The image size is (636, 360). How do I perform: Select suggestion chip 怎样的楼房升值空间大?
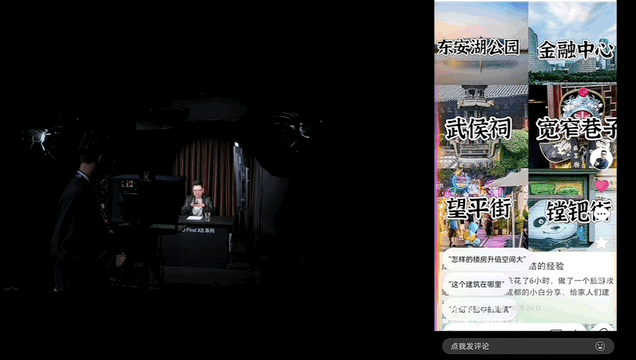click(x=487, y=259)
